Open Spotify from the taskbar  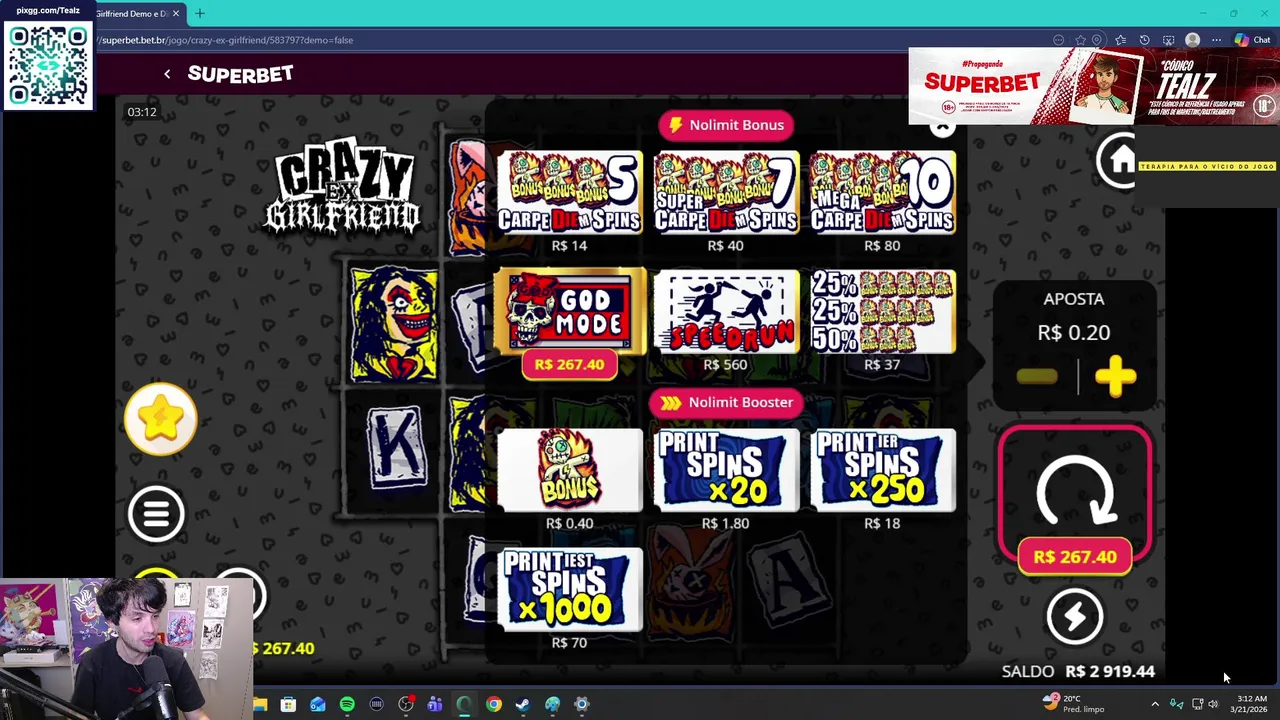click(347, 704)
